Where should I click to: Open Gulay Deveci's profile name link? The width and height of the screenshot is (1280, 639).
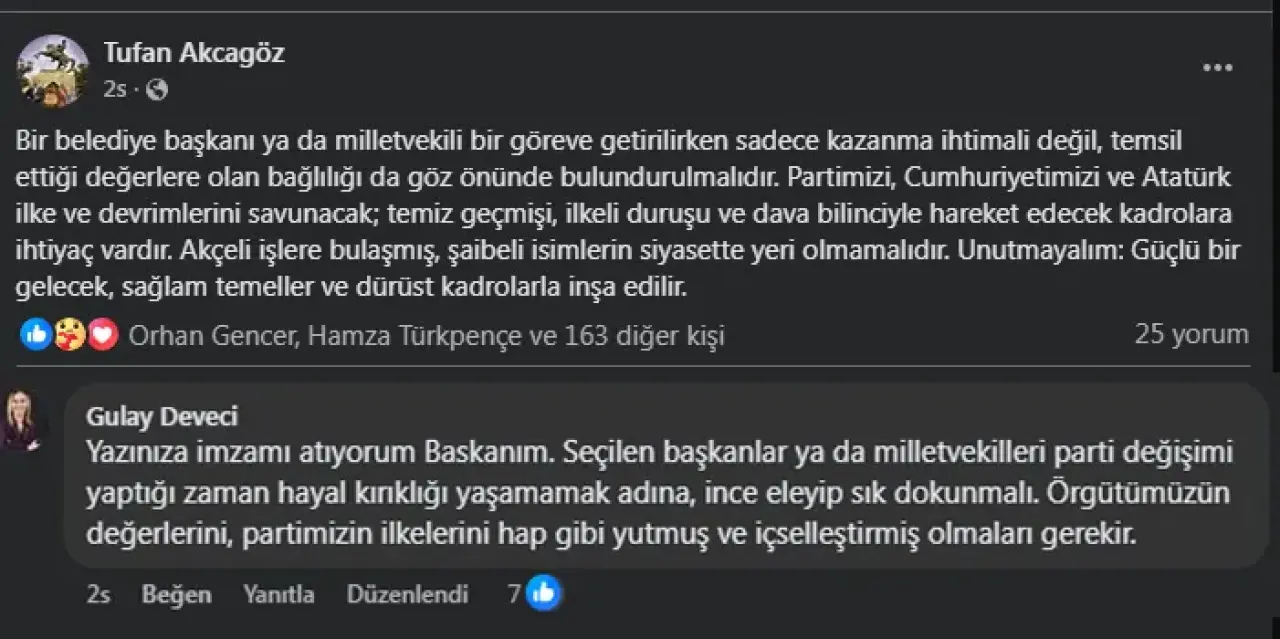point(162,416)
